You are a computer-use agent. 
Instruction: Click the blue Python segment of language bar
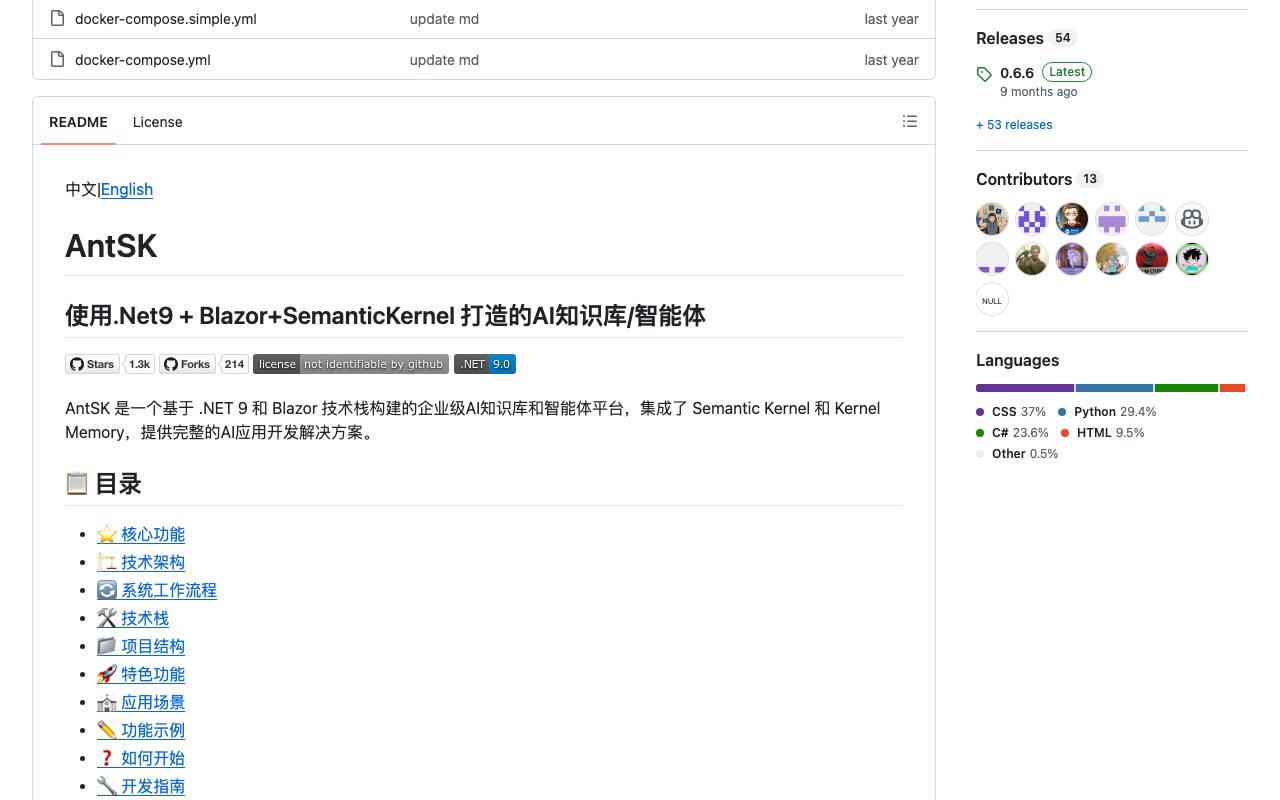[1114, 388]
